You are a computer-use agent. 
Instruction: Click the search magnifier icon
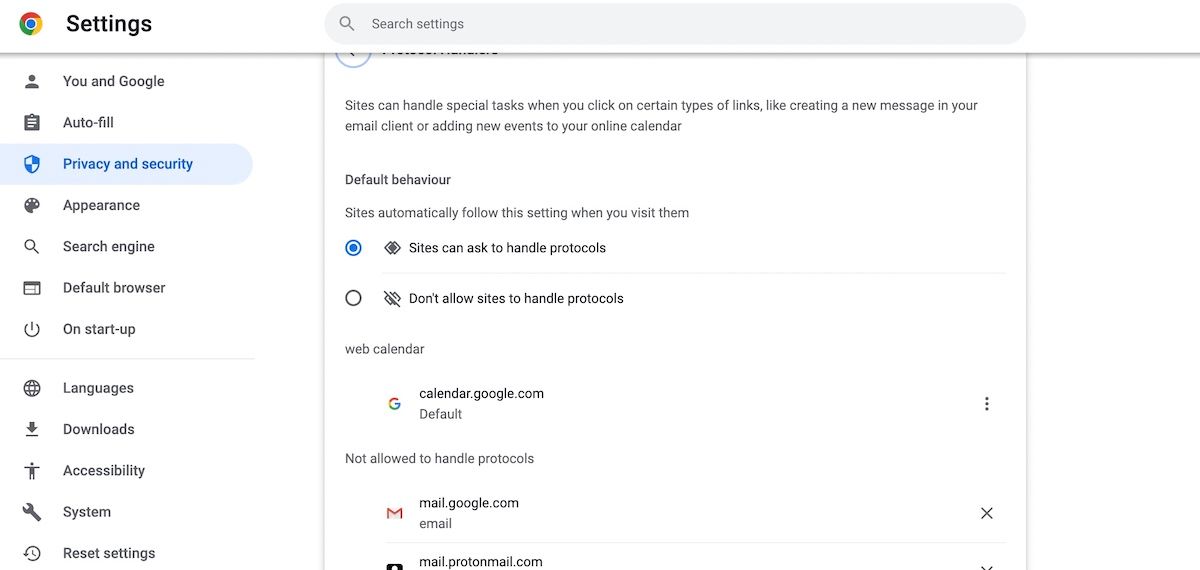point(347,24)
